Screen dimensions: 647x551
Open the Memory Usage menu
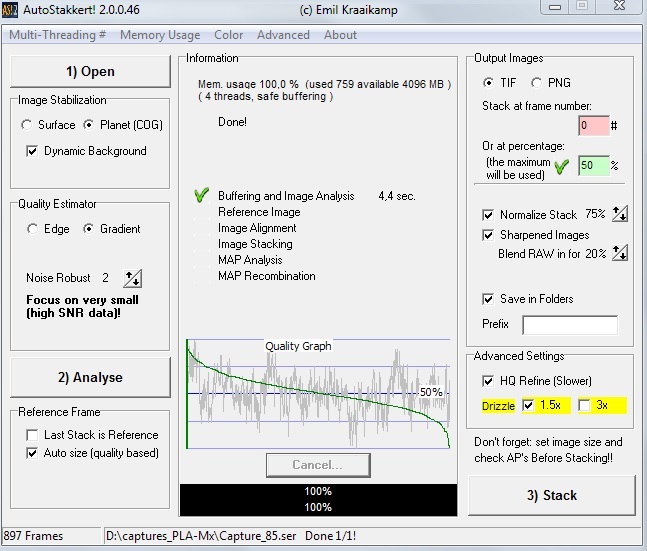(x=160, y=35)
